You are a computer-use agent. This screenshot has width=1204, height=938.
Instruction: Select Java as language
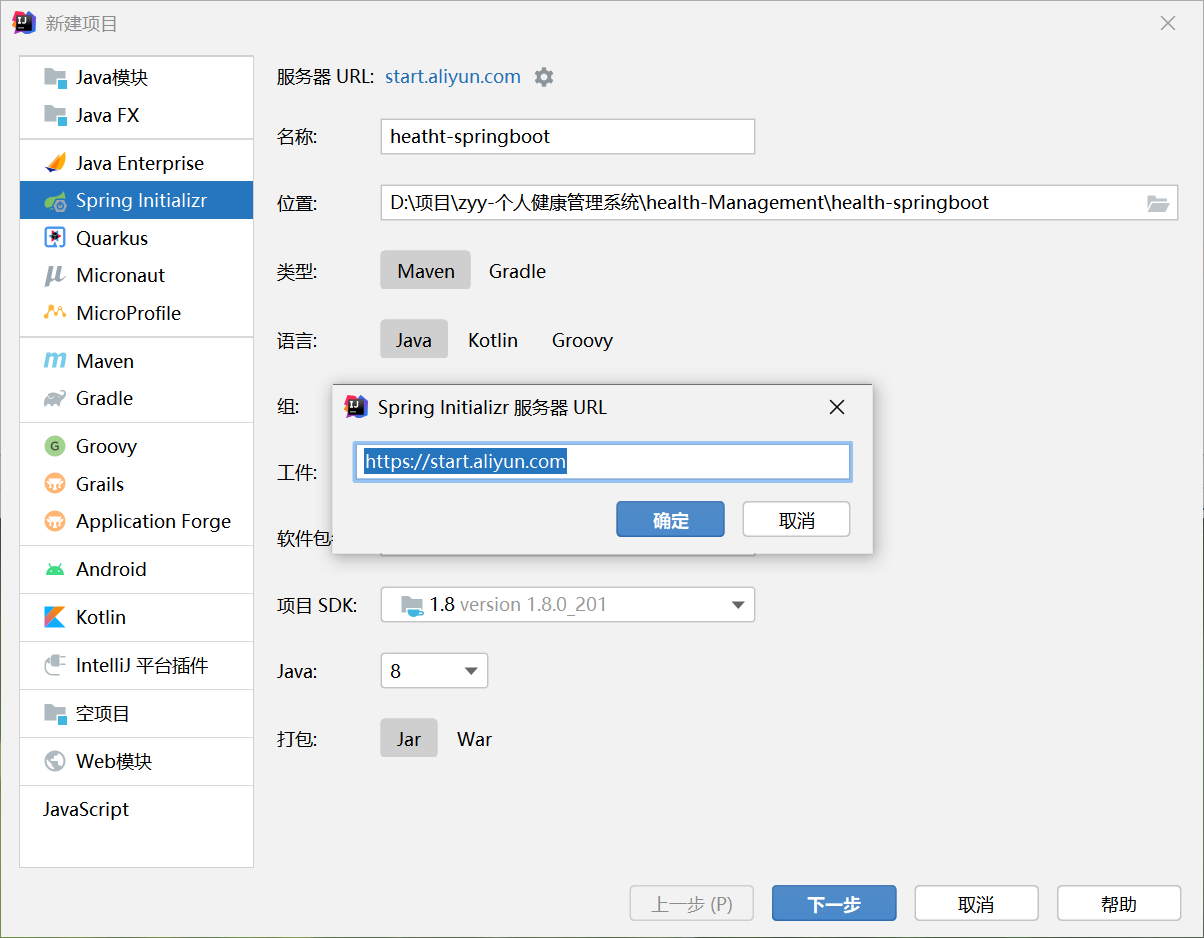pos(414,339)
